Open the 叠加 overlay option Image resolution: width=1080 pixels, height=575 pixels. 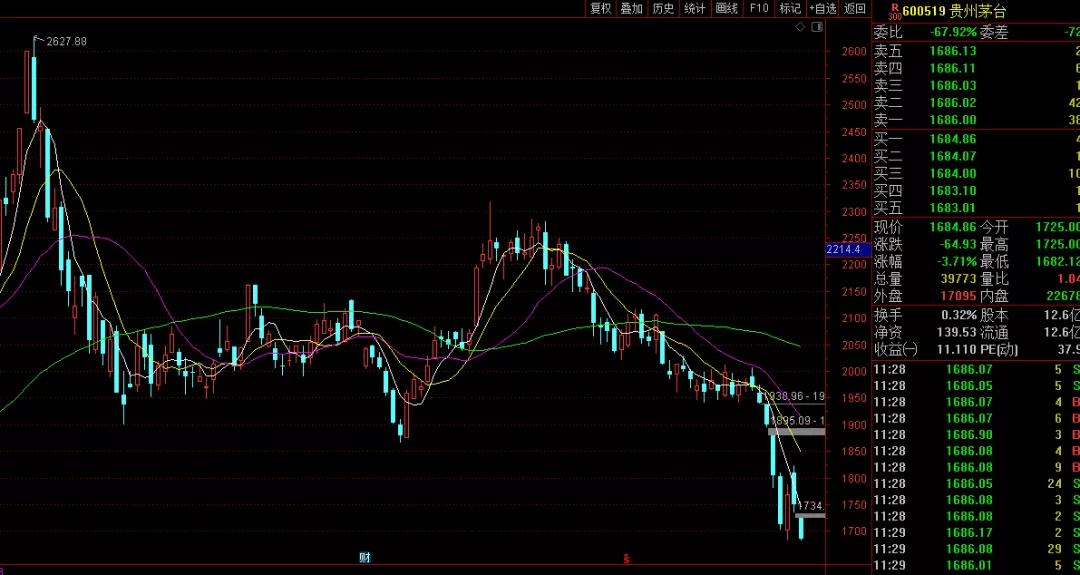pyautogui.click(x=631, y=8)
